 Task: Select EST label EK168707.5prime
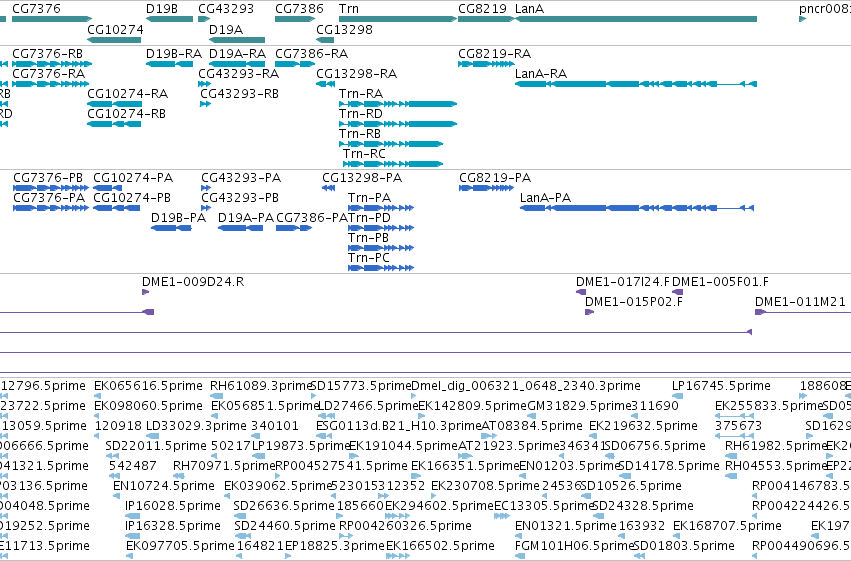[727, 527]
